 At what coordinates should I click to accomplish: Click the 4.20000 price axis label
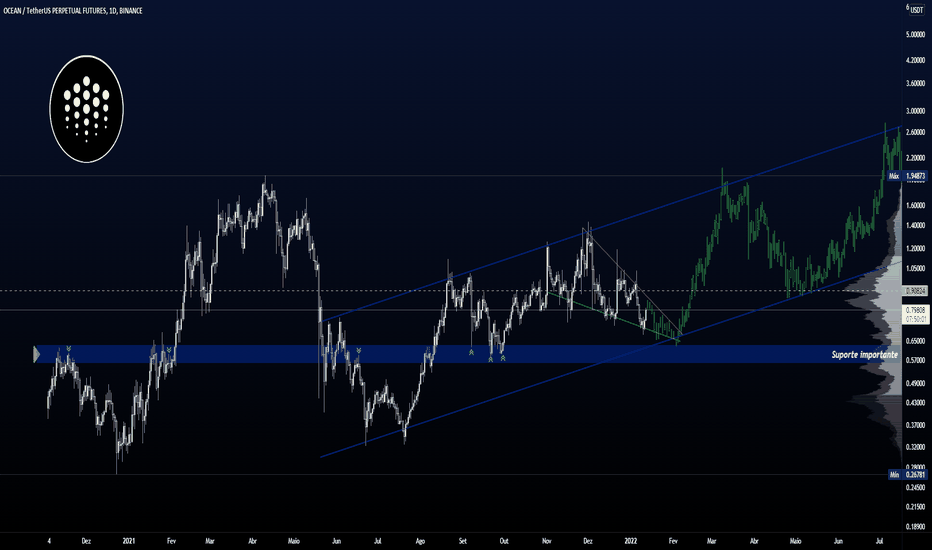point(915,60)
